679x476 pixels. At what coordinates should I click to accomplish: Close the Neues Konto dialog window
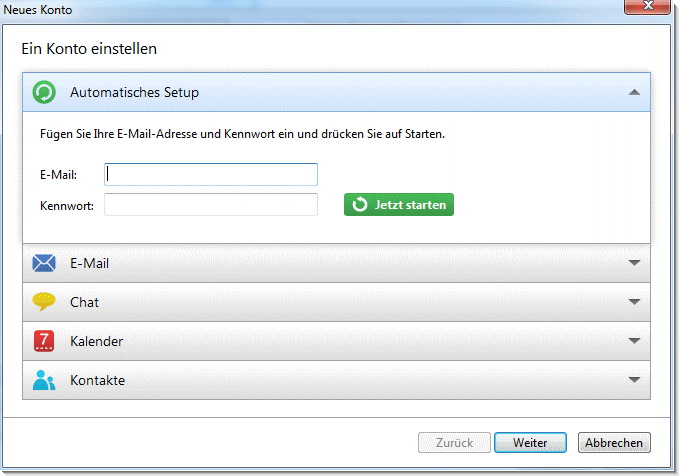pyautogui.click(x=648, y=6)
